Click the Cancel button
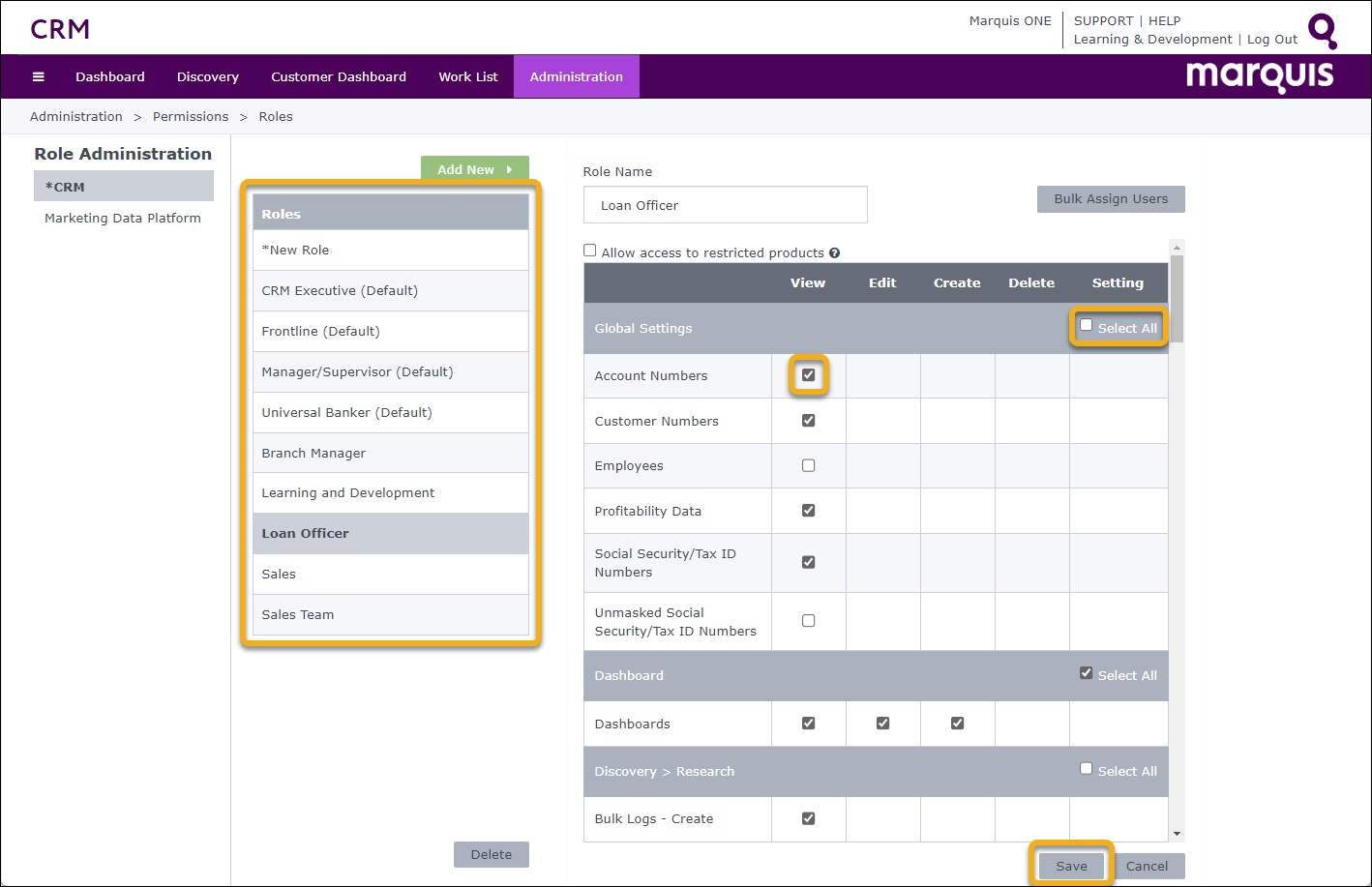This screenshot has height=887, width=1372. coord(1148,866)
